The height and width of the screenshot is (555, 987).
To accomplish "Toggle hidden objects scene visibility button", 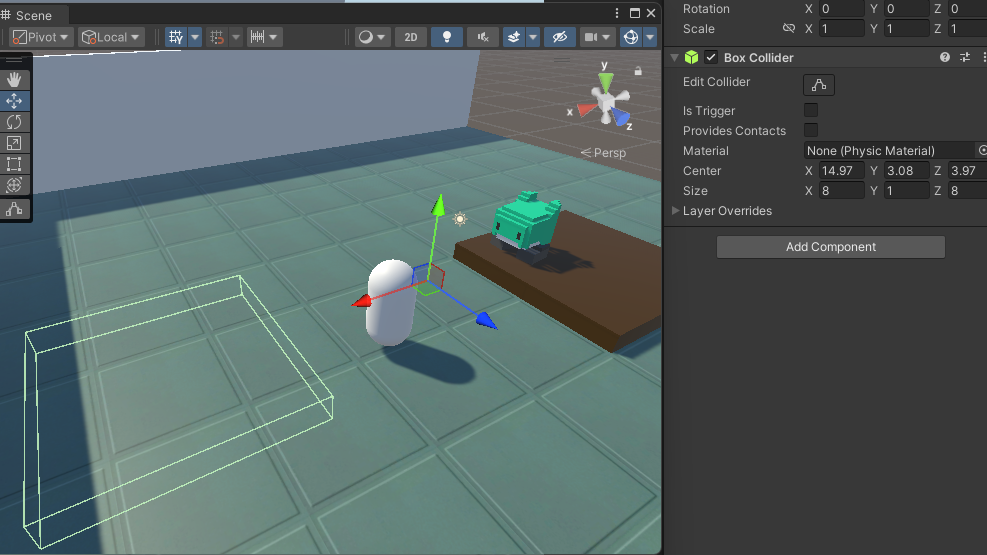I will pyautogui.click(x=560, y=37).
